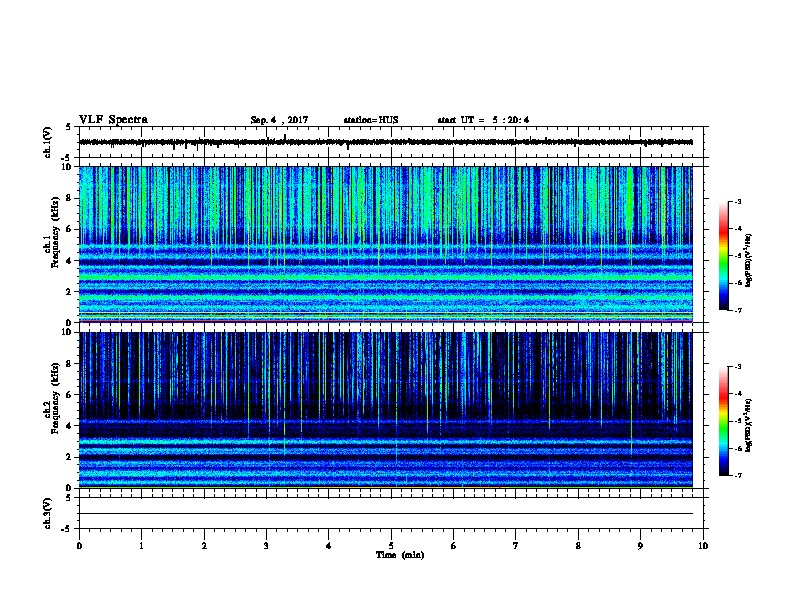Select the date text "Sep. 4 , 2017"
792x612 pixels.
point(279,120)
